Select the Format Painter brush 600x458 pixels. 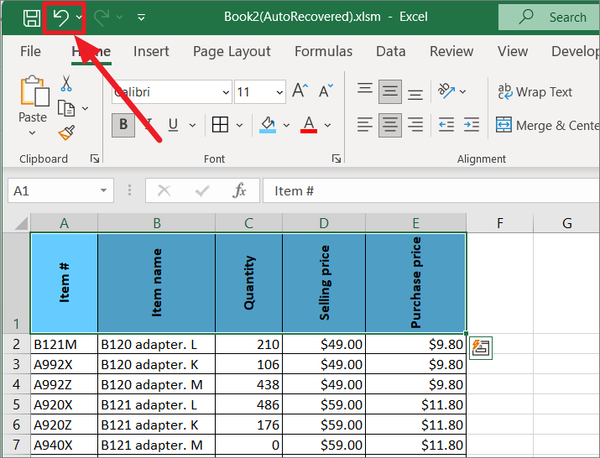[67, 133]
